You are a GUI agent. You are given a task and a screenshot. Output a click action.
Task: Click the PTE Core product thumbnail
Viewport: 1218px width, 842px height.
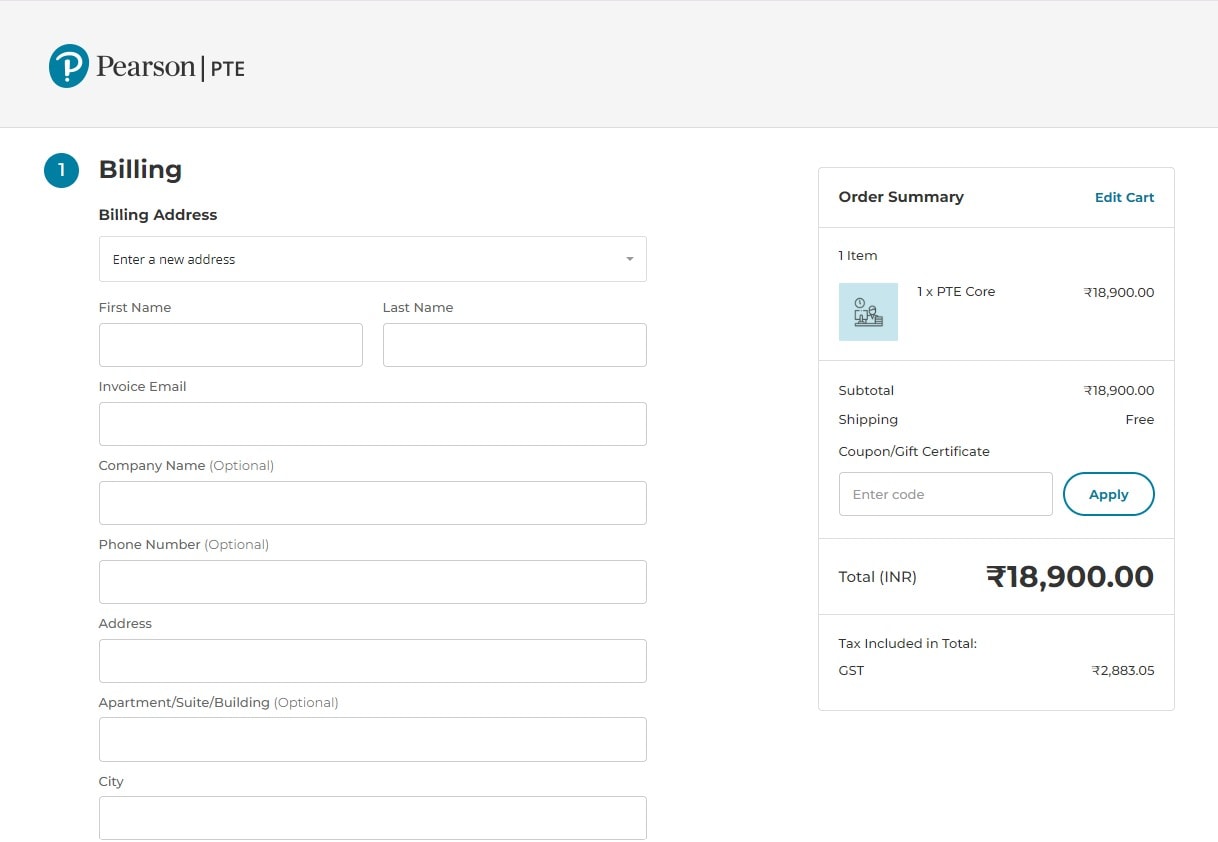(x=868, y=312)
